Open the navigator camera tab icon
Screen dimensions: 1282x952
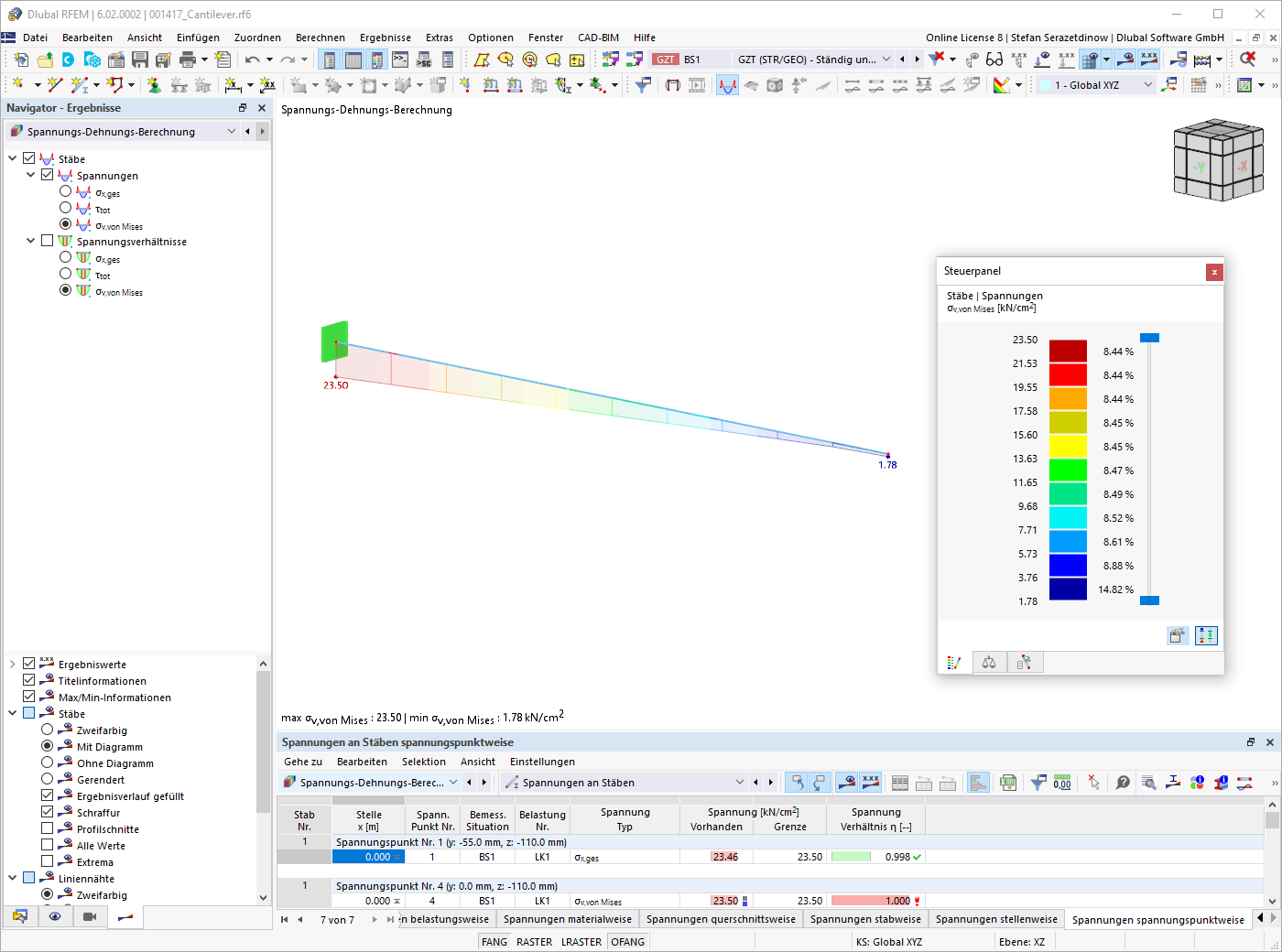(x=90, y=916)
